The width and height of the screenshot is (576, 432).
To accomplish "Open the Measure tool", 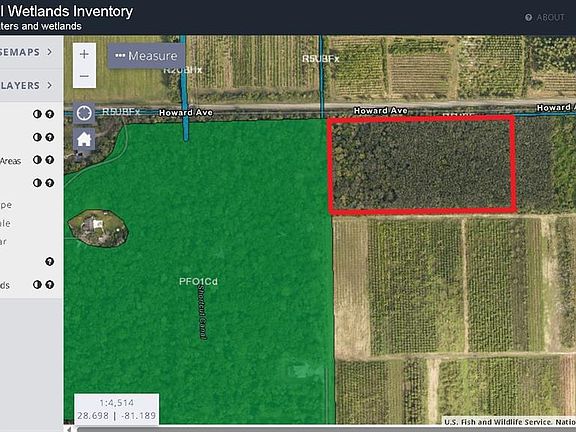I will coord(146,56).
